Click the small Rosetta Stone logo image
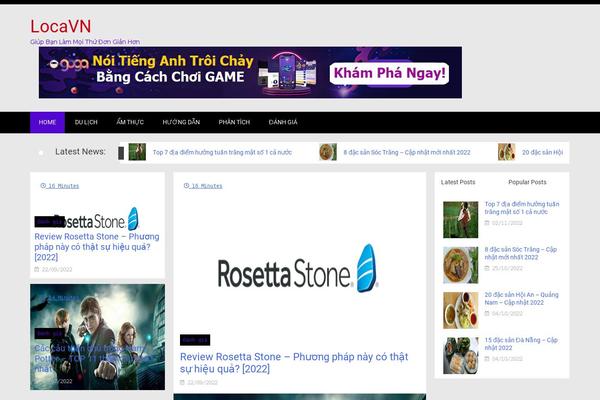The image size is (600, 400). tap(96, 219)
